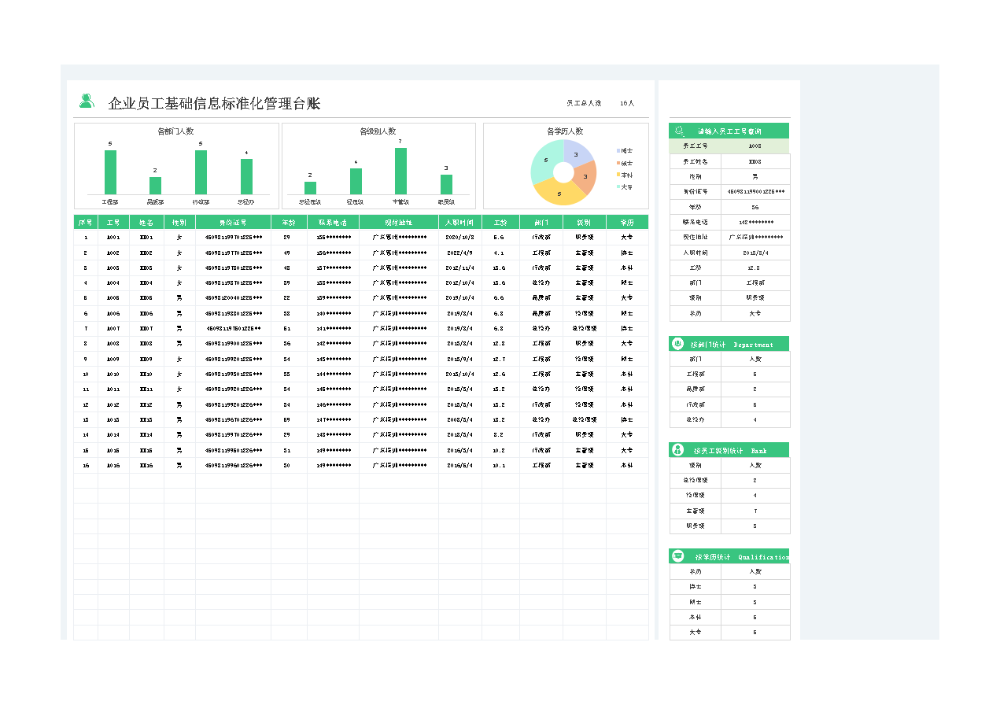Select the 身份证号 column header
The height and width of the screenshot is (716, 1000).
point(233,223)
